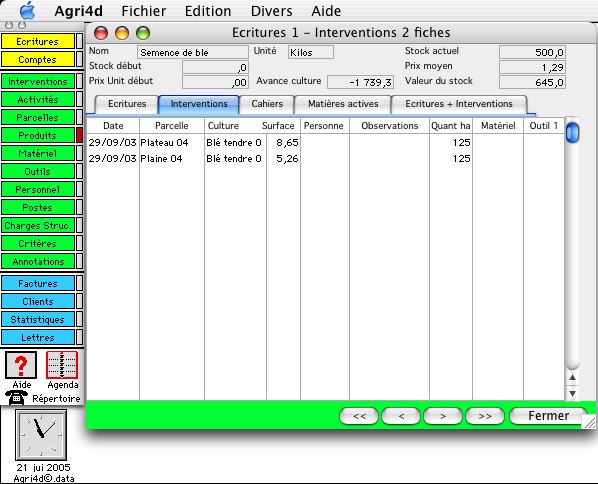
Task: Open the Annotations sidebar button
Action: (x=37, y=261)
